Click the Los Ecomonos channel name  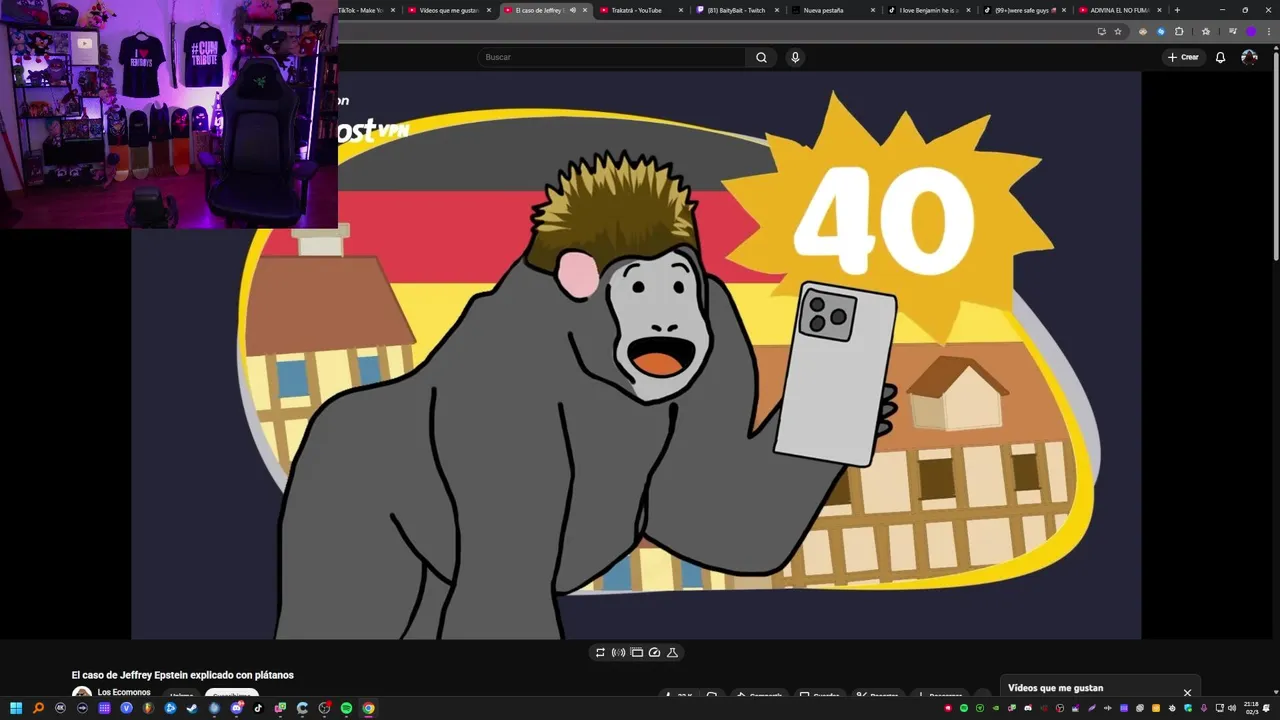point(124,692)
